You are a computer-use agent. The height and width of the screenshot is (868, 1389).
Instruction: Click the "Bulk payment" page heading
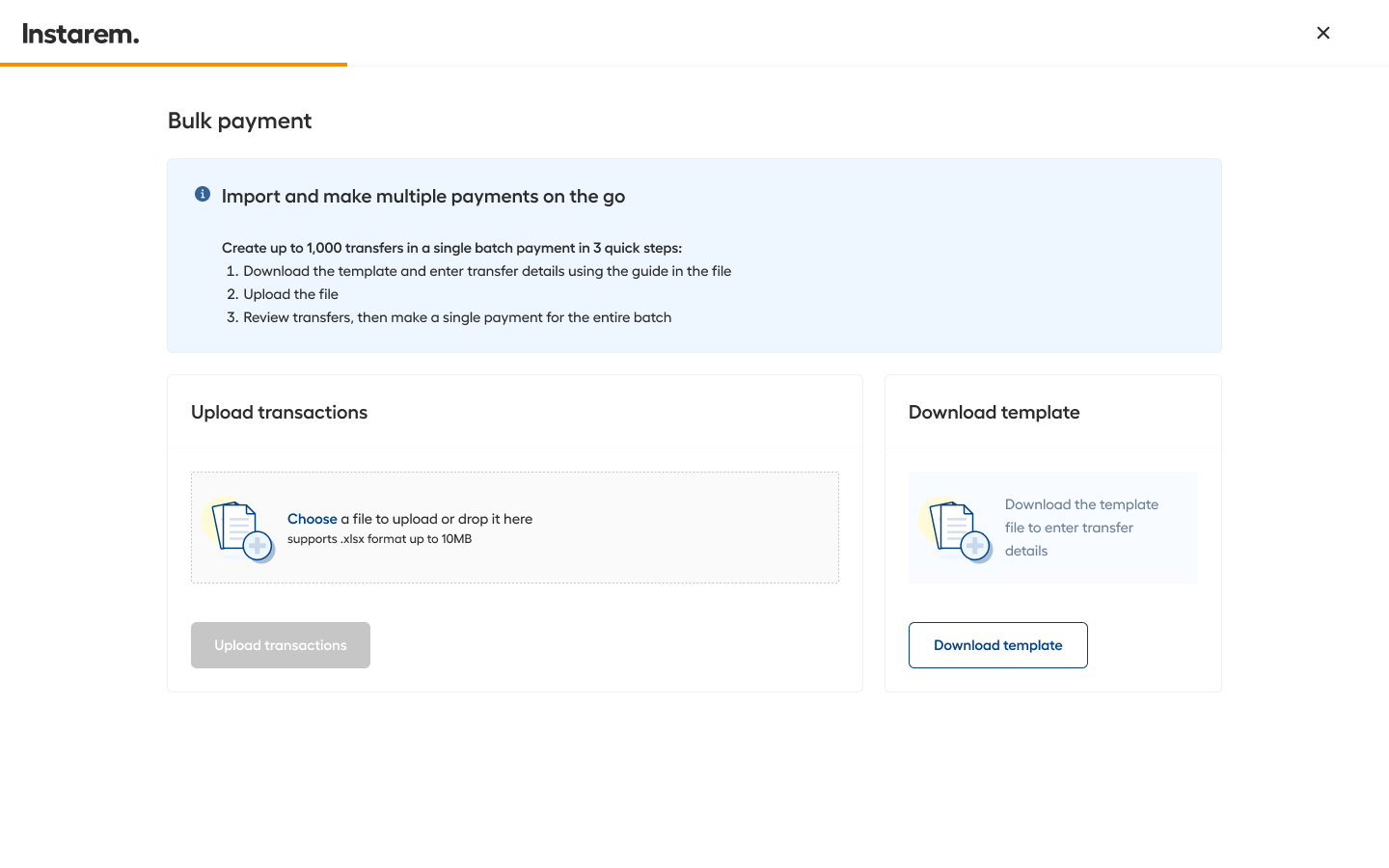pos(239,121)
